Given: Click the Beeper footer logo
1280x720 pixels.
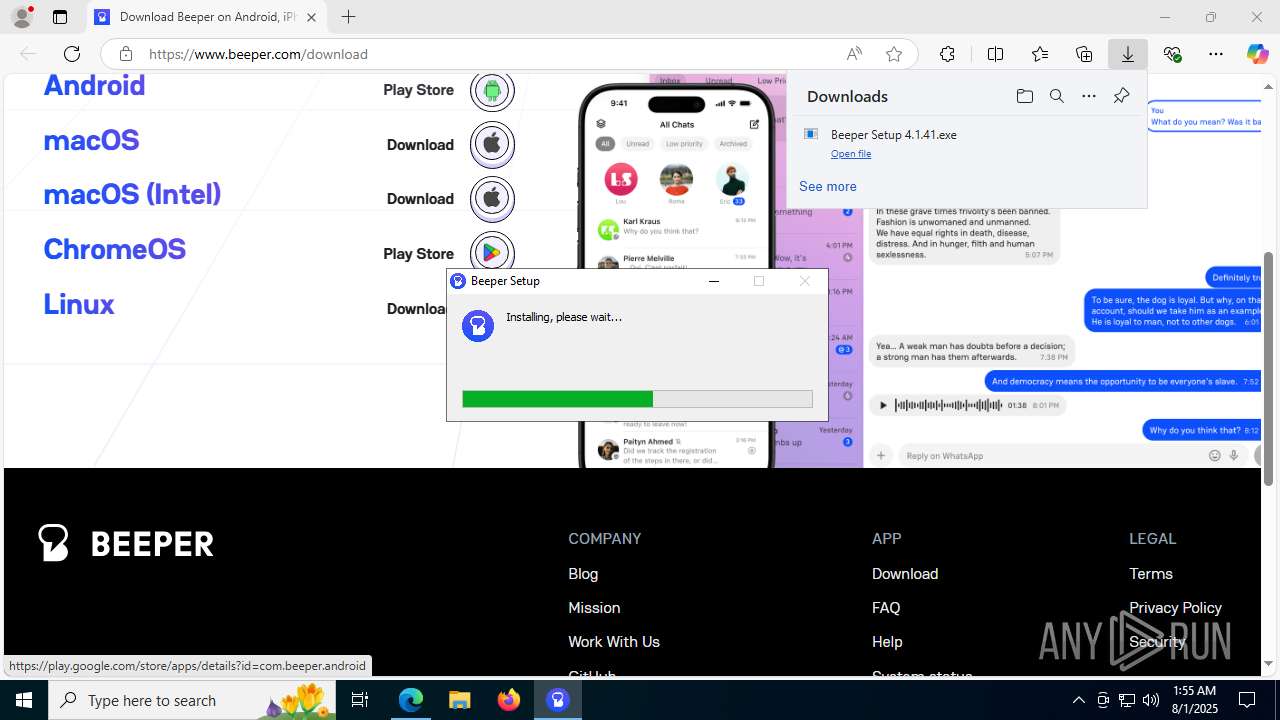Looking at the screenshot, I should click(126, 543).
